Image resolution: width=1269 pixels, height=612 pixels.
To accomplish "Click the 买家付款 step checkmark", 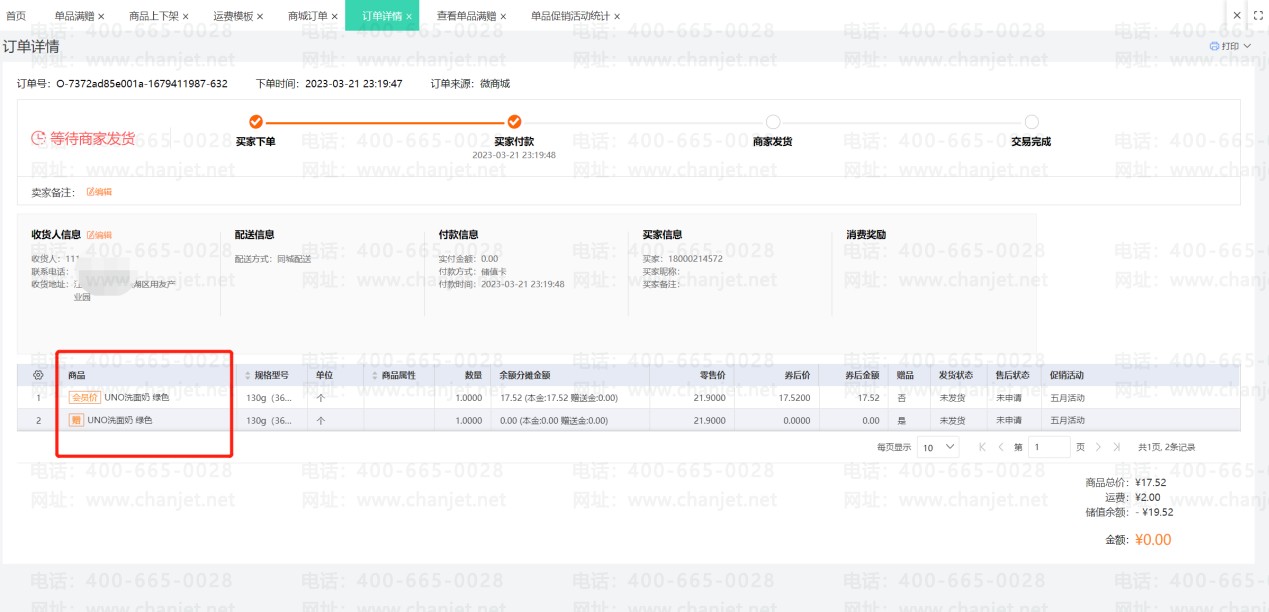I will [x=515, y=122].
